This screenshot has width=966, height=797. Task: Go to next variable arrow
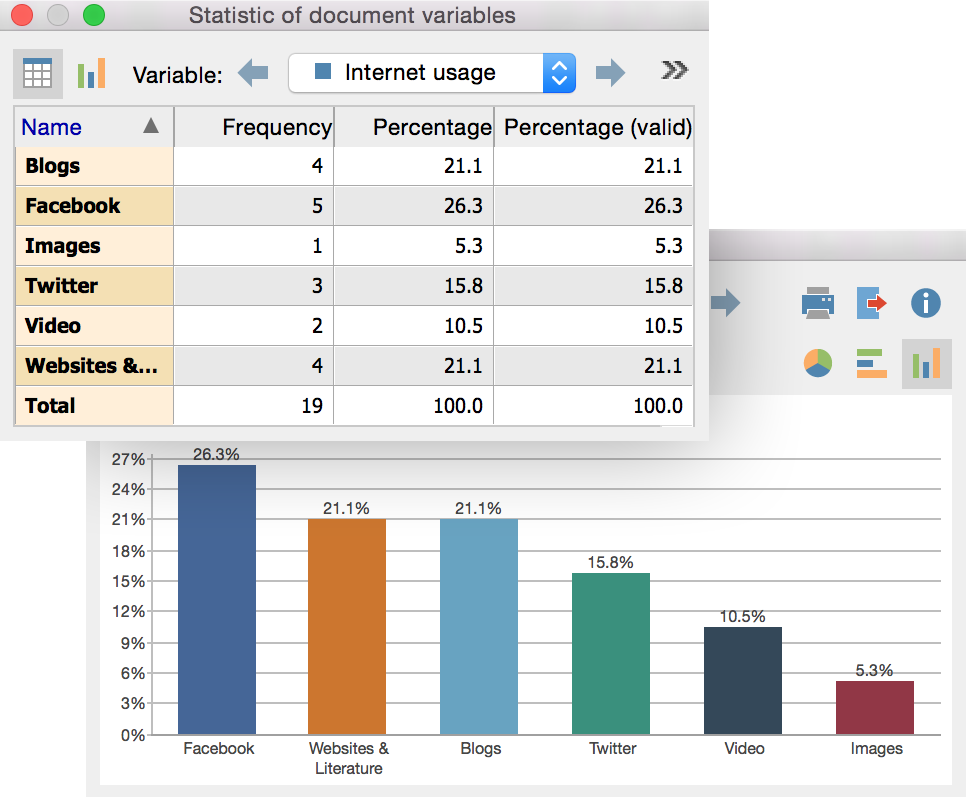(611, 73)
